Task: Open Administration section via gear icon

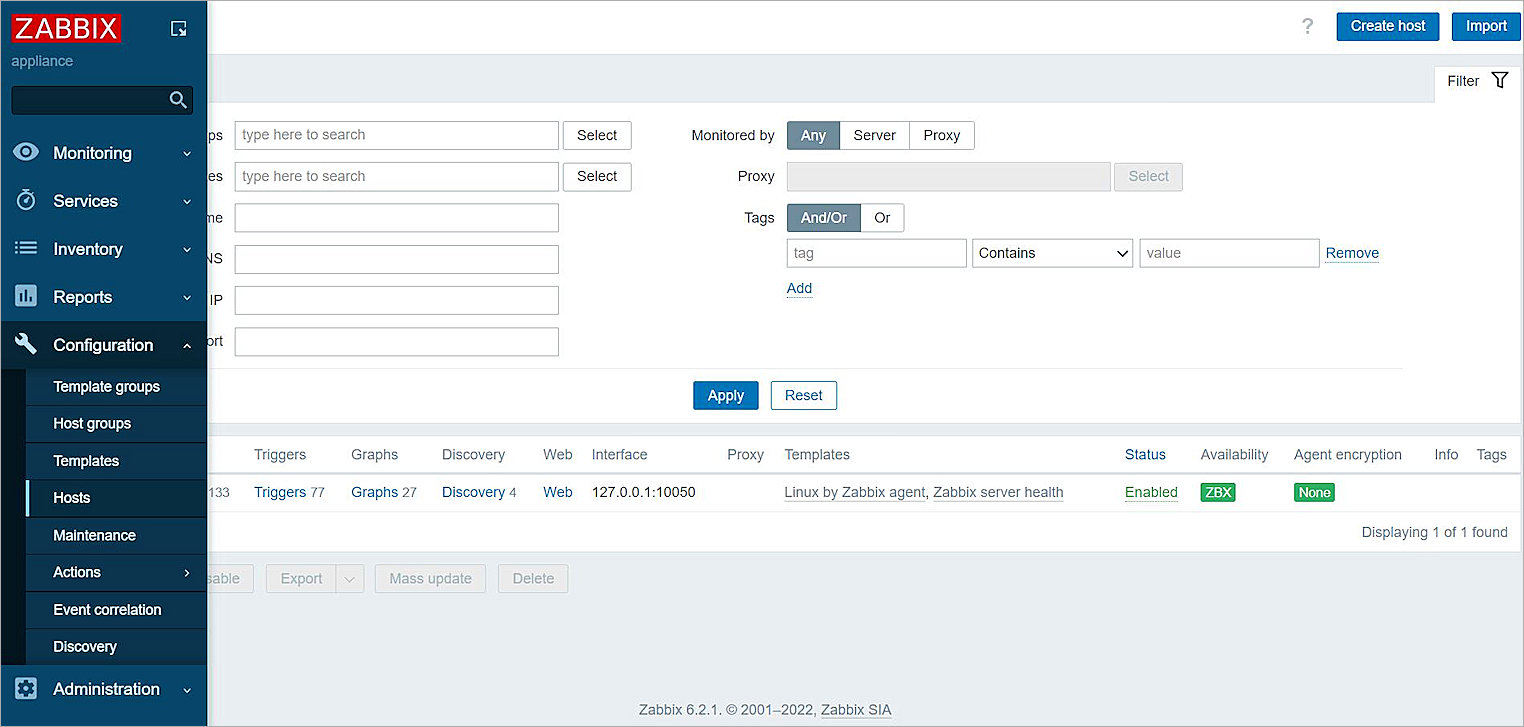Action: (x=26, y=689)
